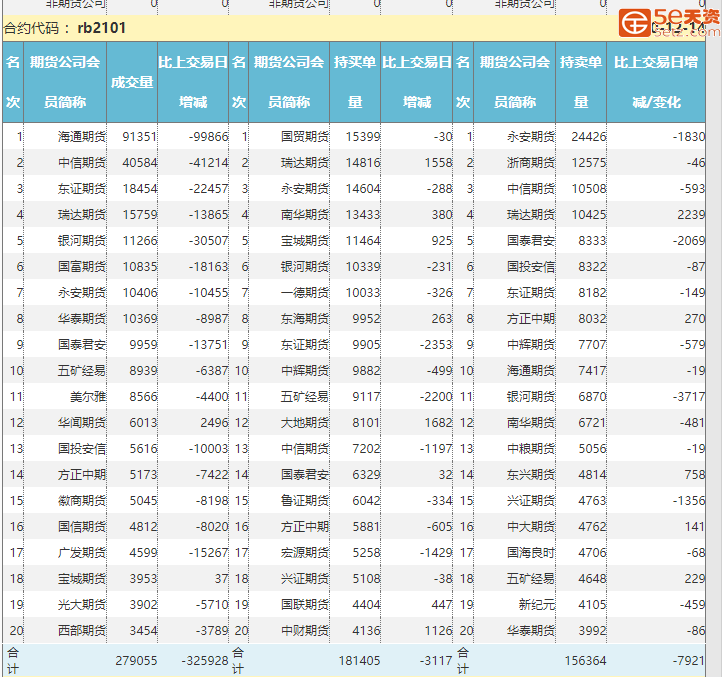Screen dimensions: 726x677
Task: Select 方正中期 in short position row 8
Action: (531, 319)
